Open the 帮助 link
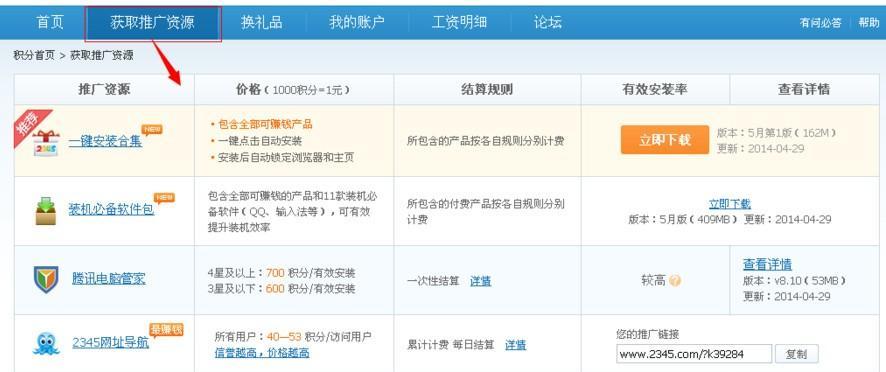This screenshot has width=886, height=372. tap(869, 23)
